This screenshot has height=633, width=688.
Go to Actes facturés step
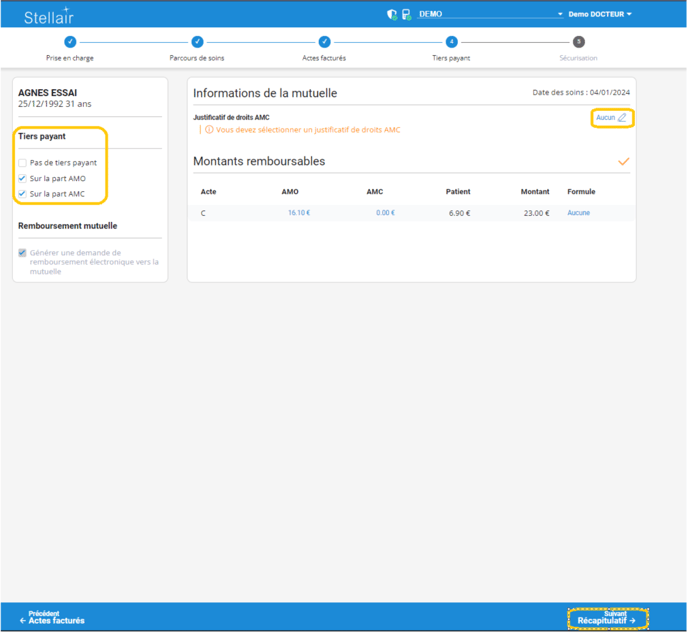324,42
